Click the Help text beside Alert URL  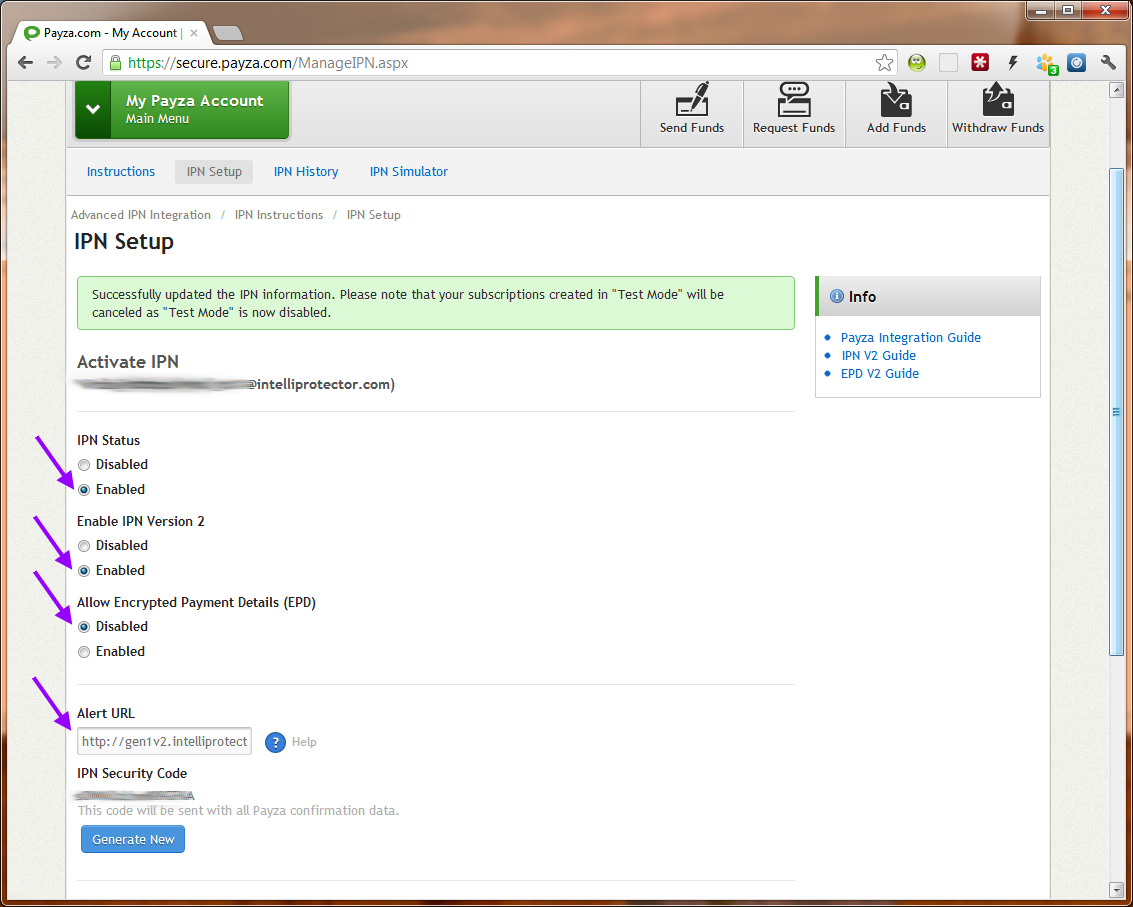tap(304, 742)
